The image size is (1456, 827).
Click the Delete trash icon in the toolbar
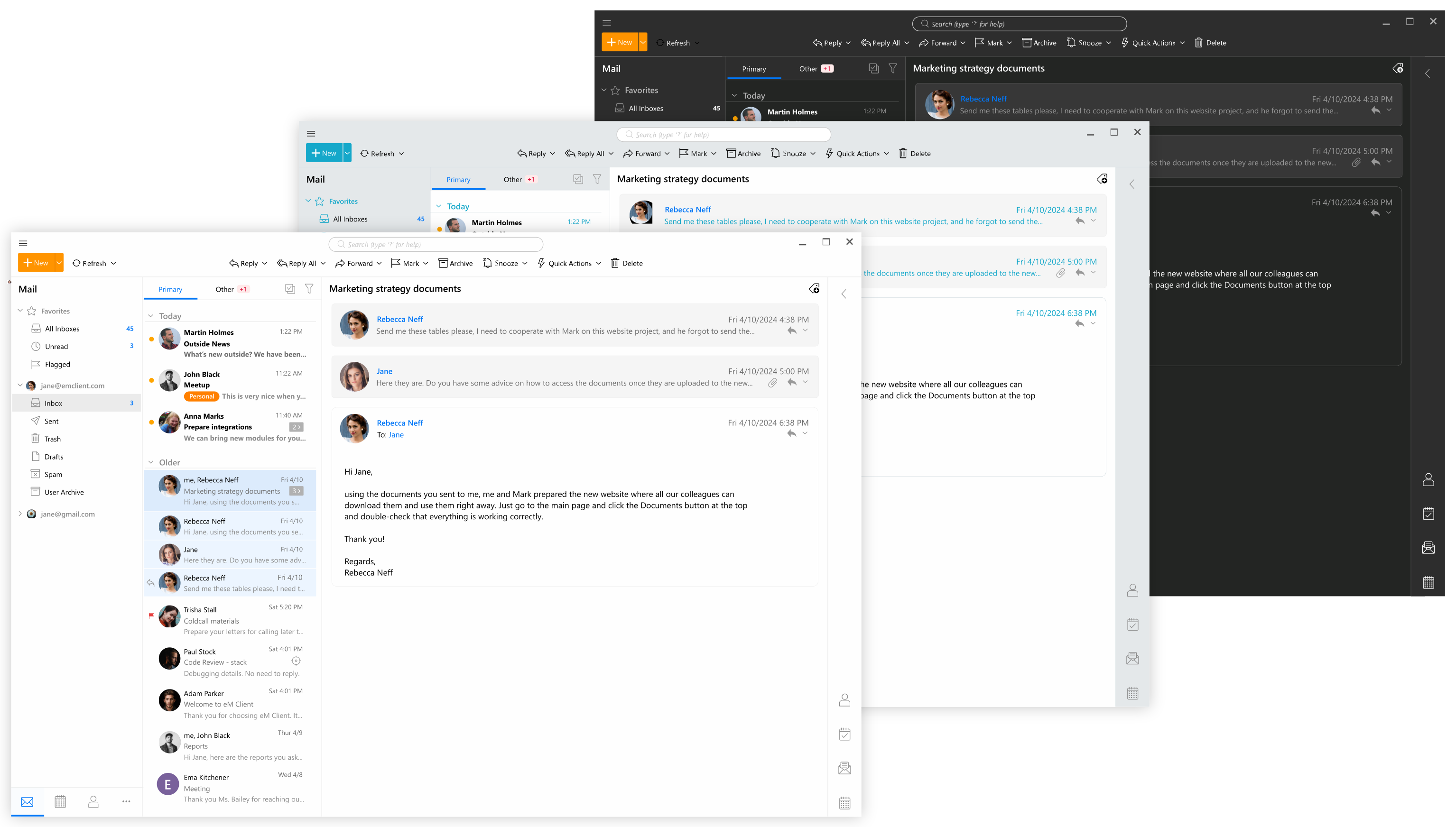(615, 263)
